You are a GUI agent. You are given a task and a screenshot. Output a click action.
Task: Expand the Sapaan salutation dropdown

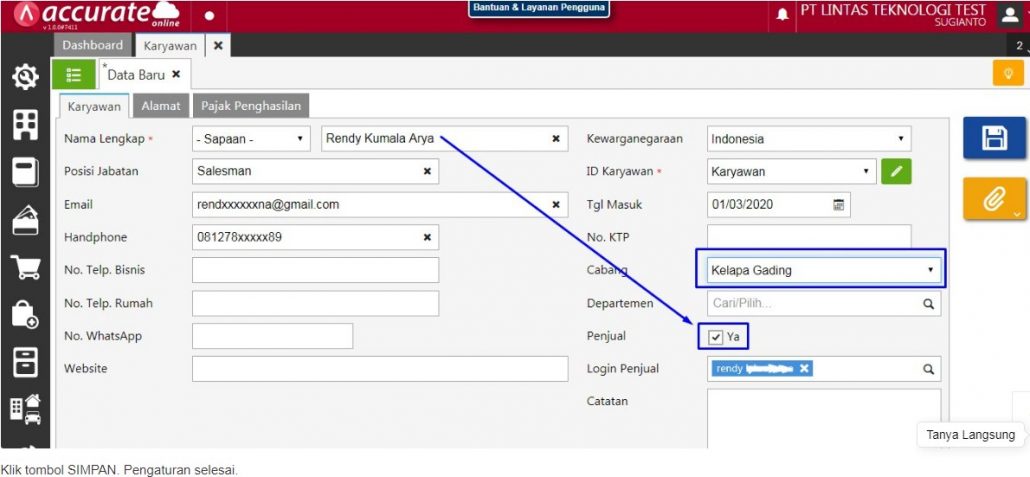click(x=251, y=139)
